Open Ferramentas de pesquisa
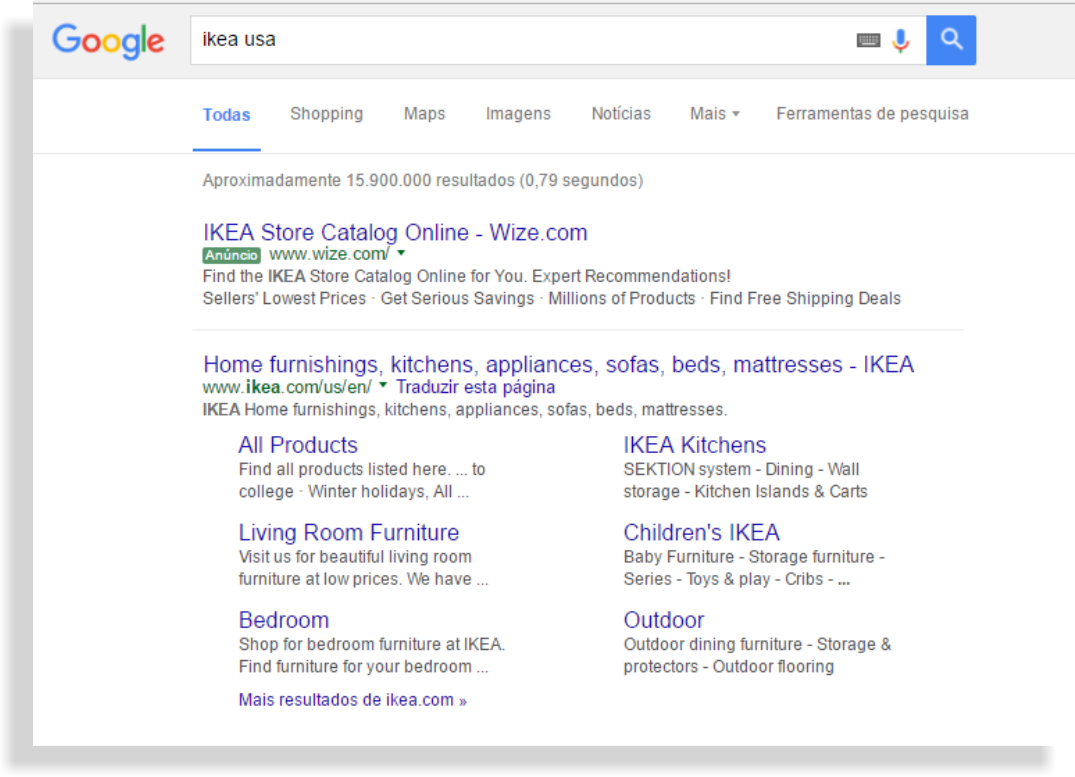 [872, 114]
